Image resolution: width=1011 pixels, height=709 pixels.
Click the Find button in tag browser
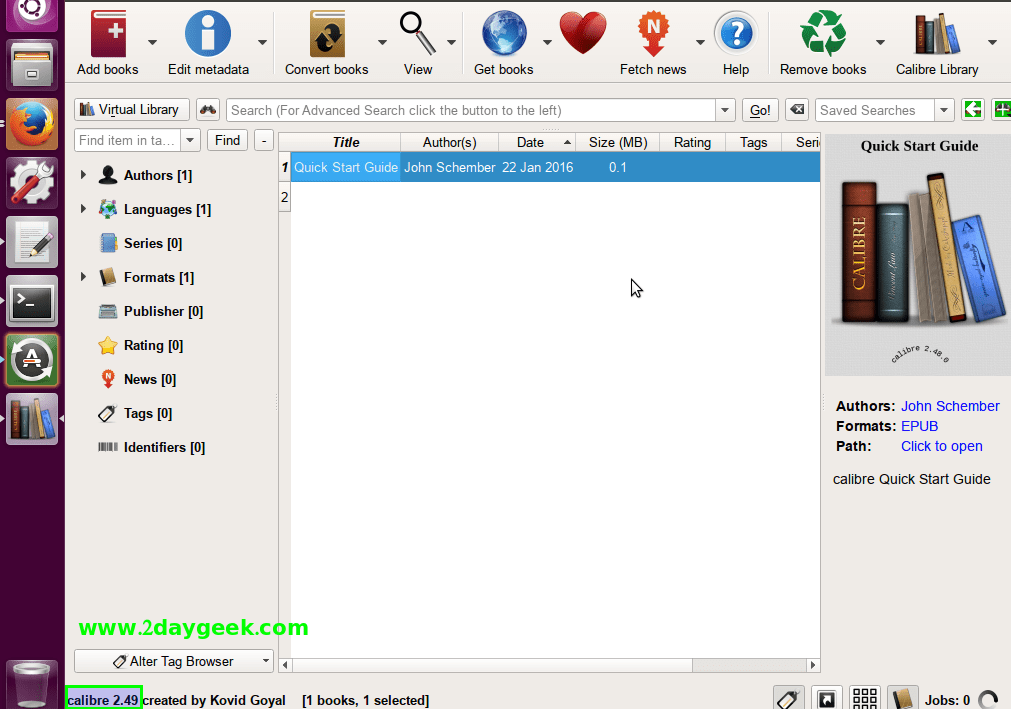click(227, 140)
